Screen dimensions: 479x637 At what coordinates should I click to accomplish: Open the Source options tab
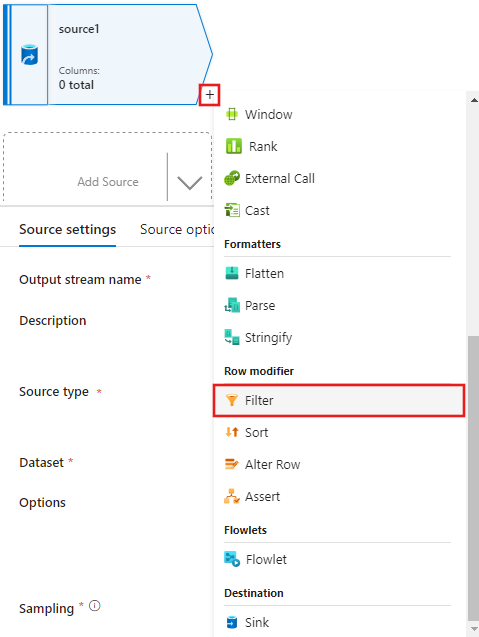coord(177,230)
